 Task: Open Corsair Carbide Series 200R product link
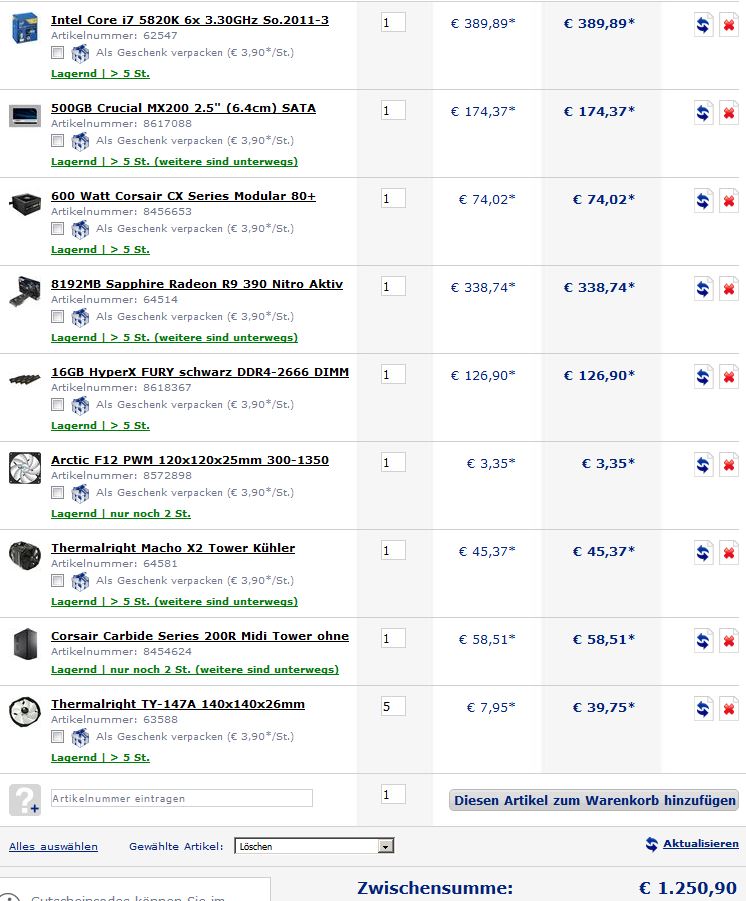coord(200,636)
